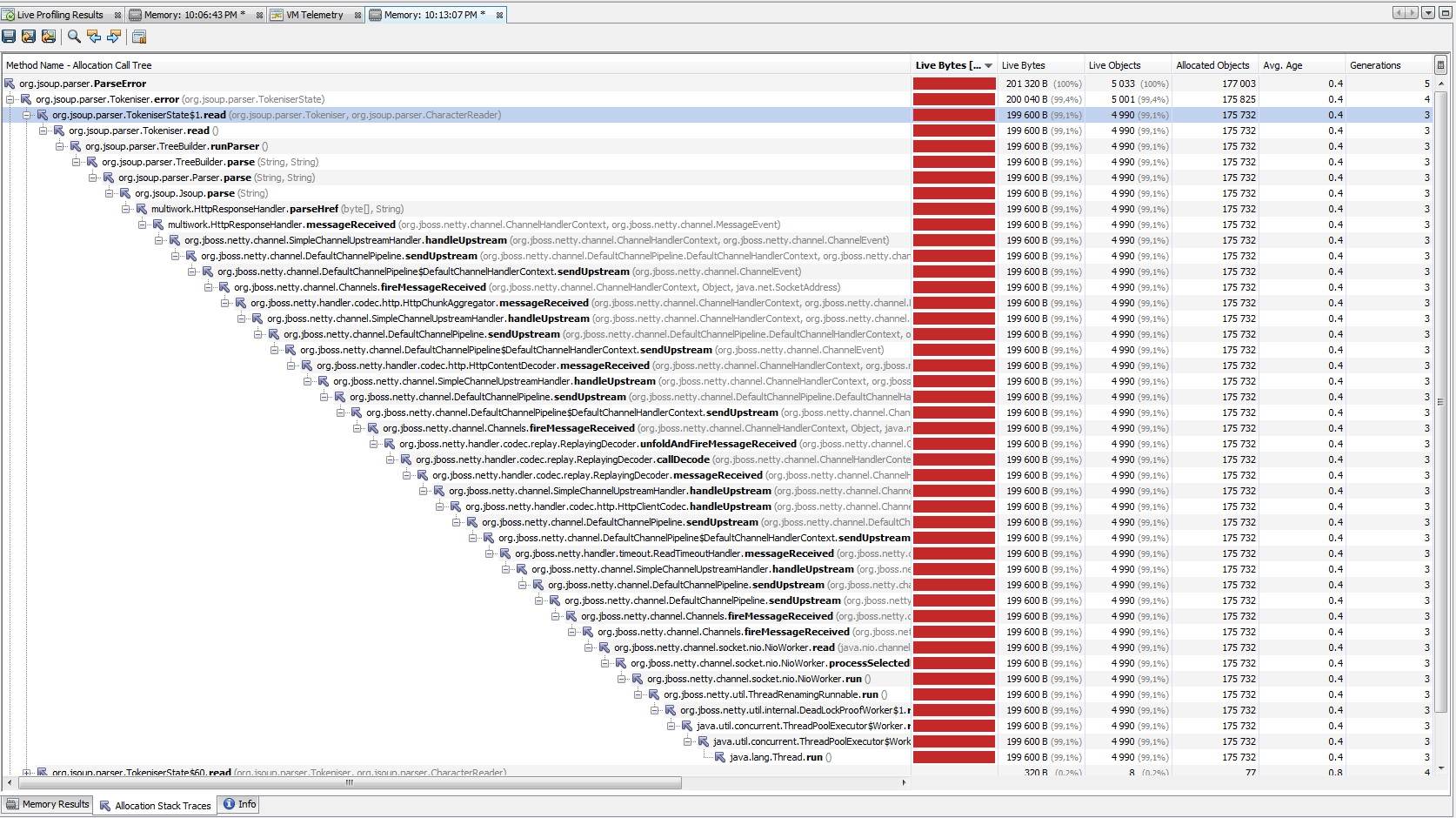
Task: Switch to the Live Profiling Results tab
Action: pyautogui.click(x=60, y=15)
